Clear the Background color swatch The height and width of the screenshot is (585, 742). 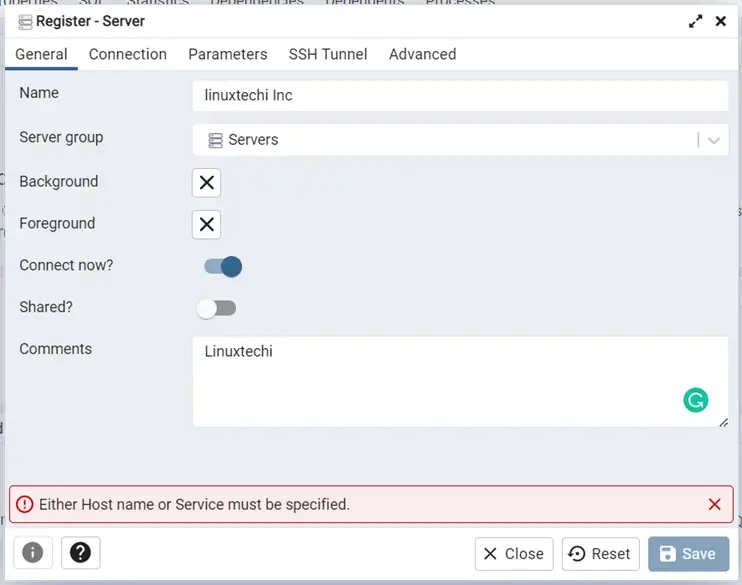click(x=206, y=182)
